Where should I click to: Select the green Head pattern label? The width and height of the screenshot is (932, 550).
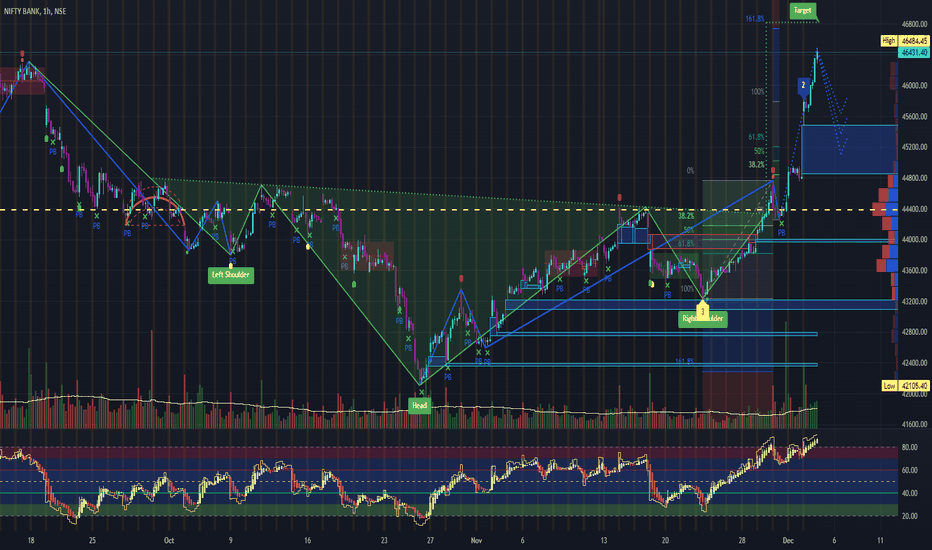(420, 406)
